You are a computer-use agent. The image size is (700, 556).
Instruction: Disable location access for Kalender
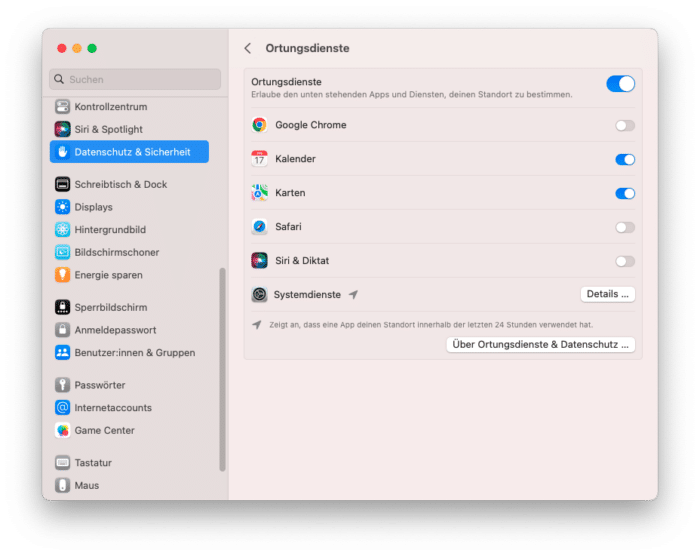click(625, 159)
